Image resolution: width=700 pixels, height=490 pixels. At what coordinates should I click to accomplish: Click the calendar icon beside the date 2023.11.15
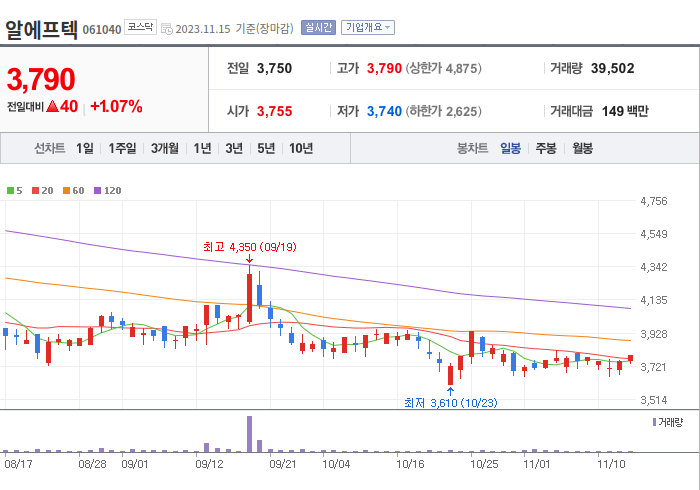coord(167,29)
